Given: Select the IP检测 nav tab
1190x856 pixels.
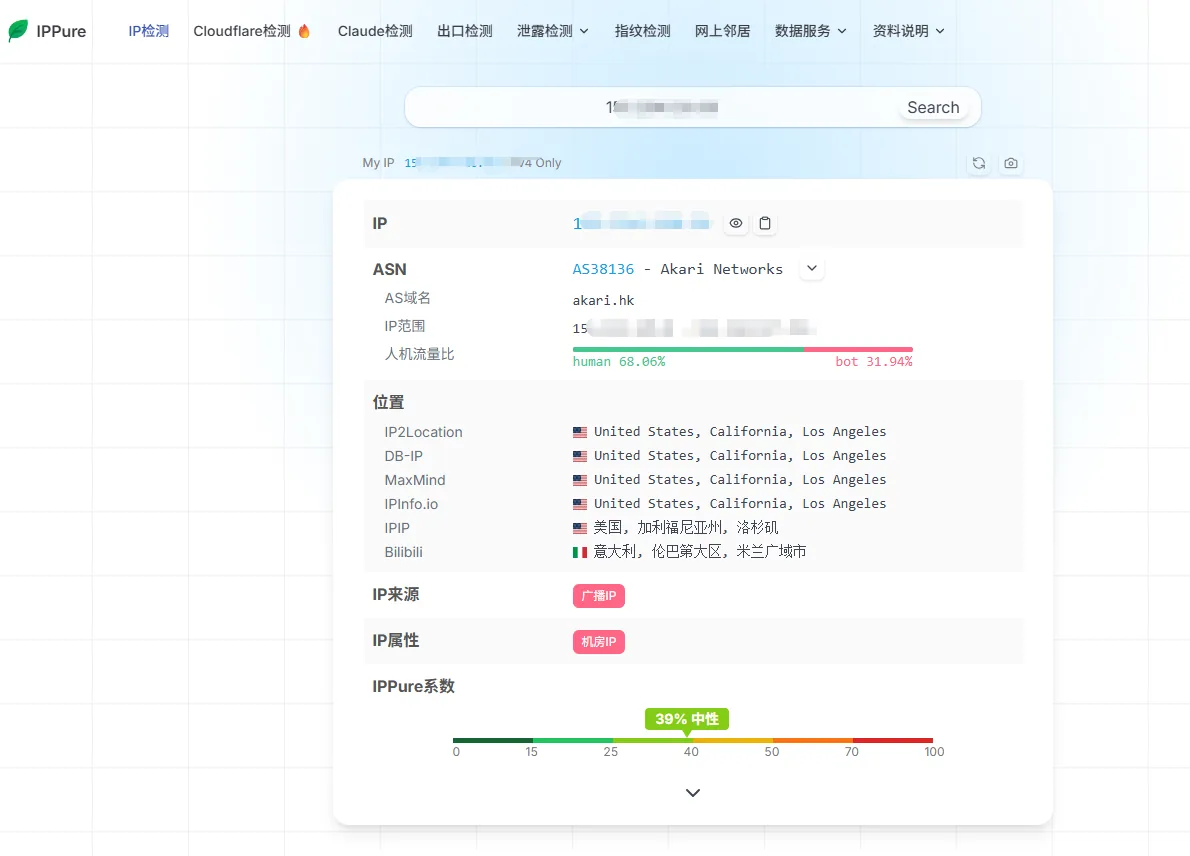Looking at the screenshot, I should pyautogui.click(x=149, y=31).
